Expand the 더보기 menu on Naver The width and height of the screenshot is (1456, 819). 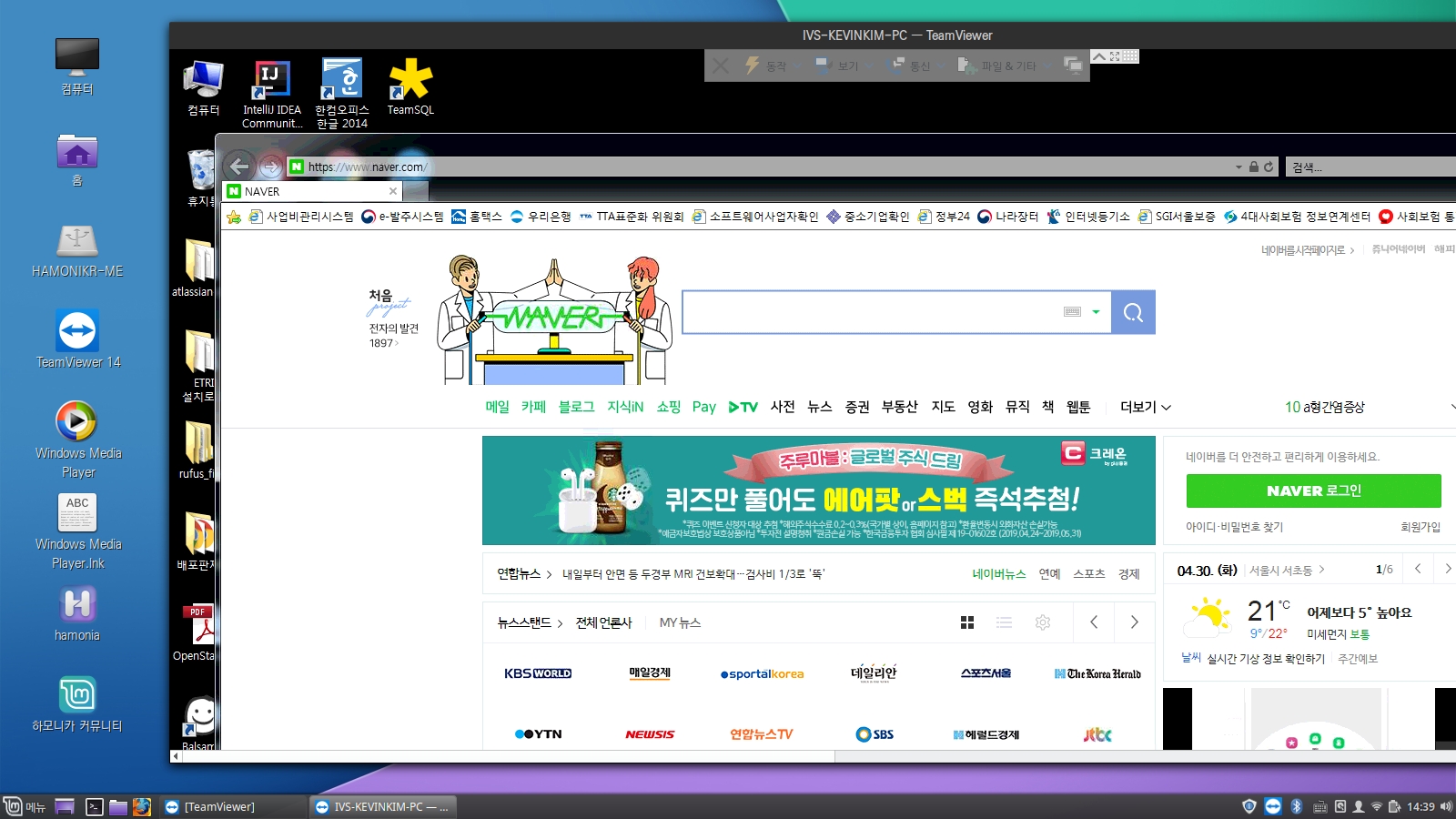tap(1145, 407)
